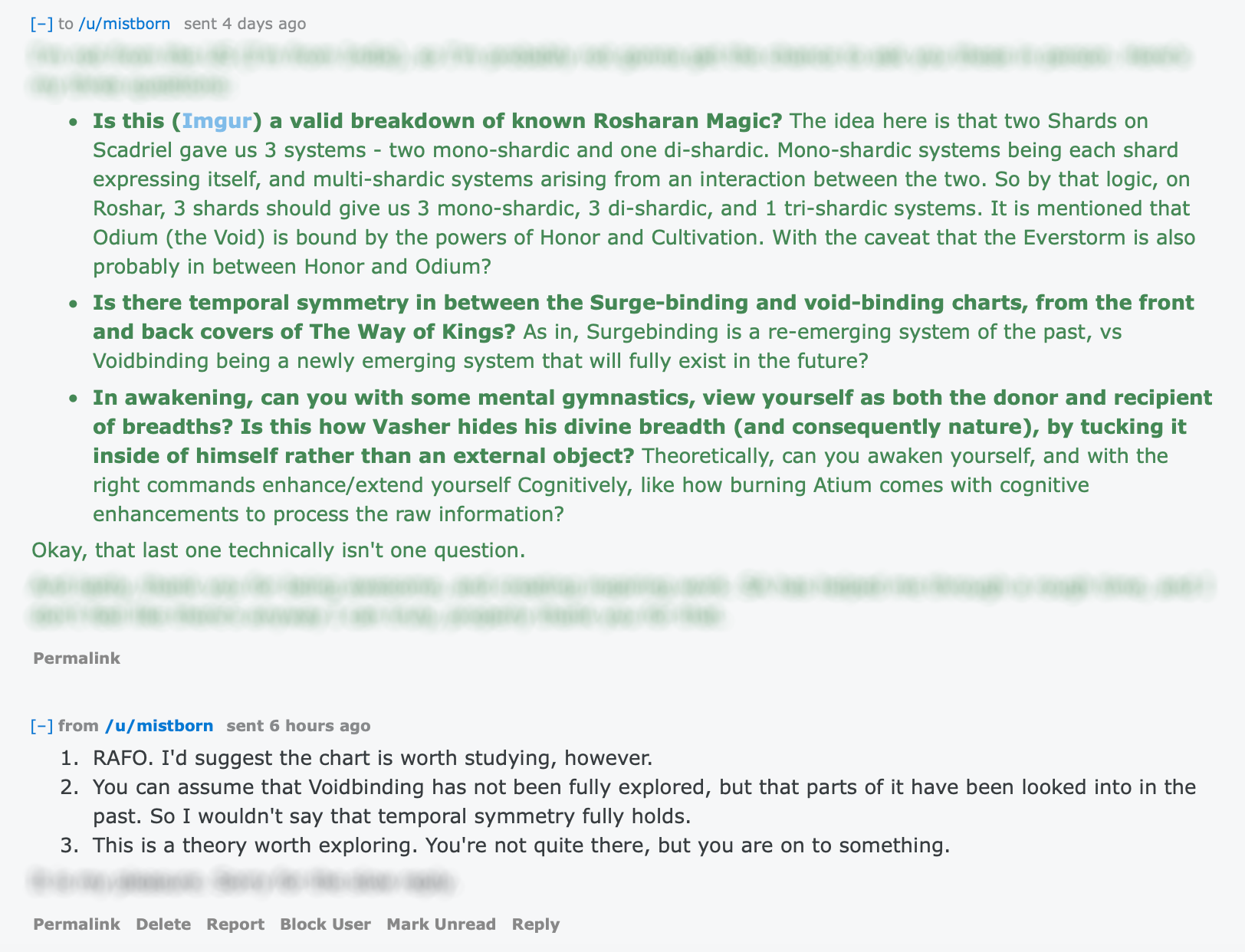Collapse the message sent to /u/mistborn
The height and width of the screenshot is (952, 1245).
41,24
